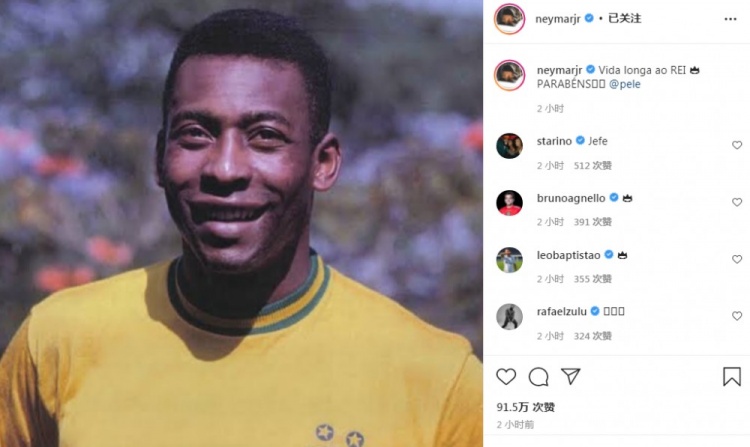View the 91.5万 likes list

[x=526, y=407]
